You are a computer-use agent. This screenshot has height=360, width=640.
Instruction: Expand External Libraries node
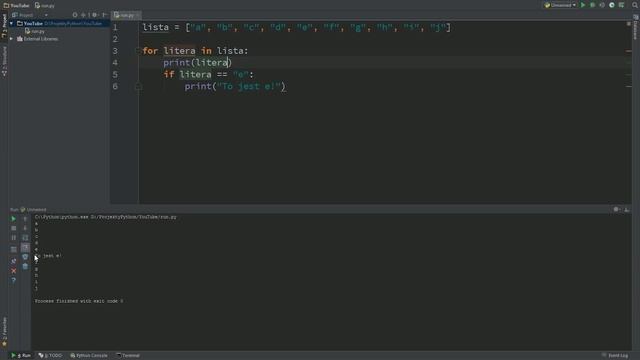click(11, 39)
